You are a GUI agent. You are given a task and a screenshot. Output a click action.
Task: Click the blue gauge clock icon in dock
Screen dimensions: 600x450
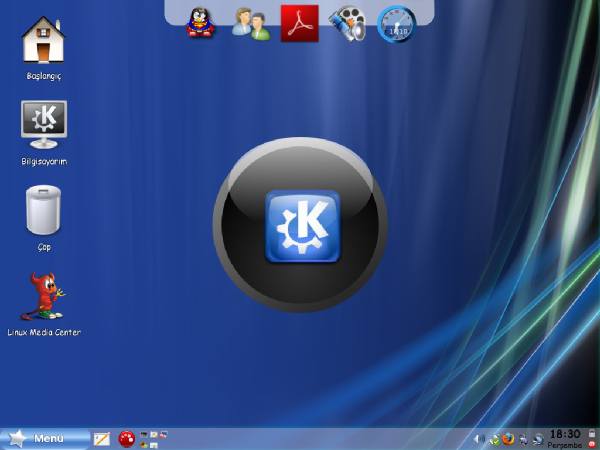[x=396, y=24]
